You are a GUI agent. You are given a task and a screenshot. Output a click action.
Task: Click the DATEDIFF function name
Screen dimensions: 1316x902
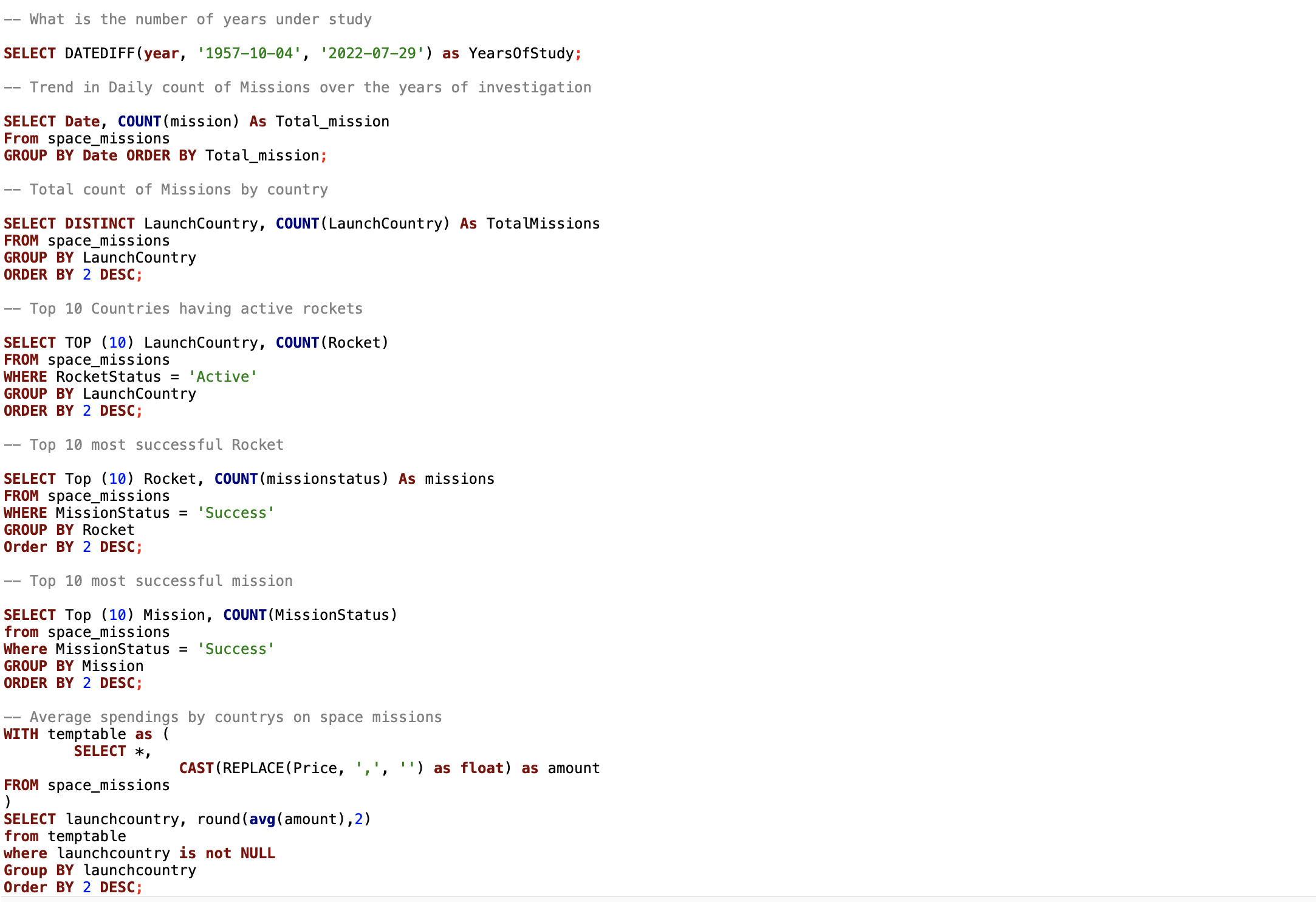(100, 53)
